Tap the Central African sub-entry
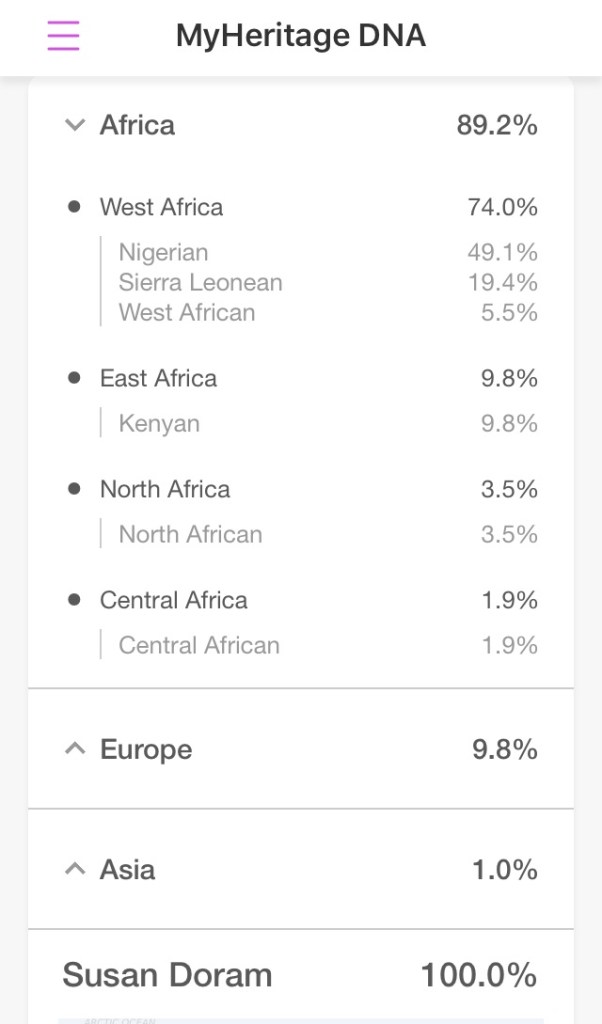 tap(199, 645)
